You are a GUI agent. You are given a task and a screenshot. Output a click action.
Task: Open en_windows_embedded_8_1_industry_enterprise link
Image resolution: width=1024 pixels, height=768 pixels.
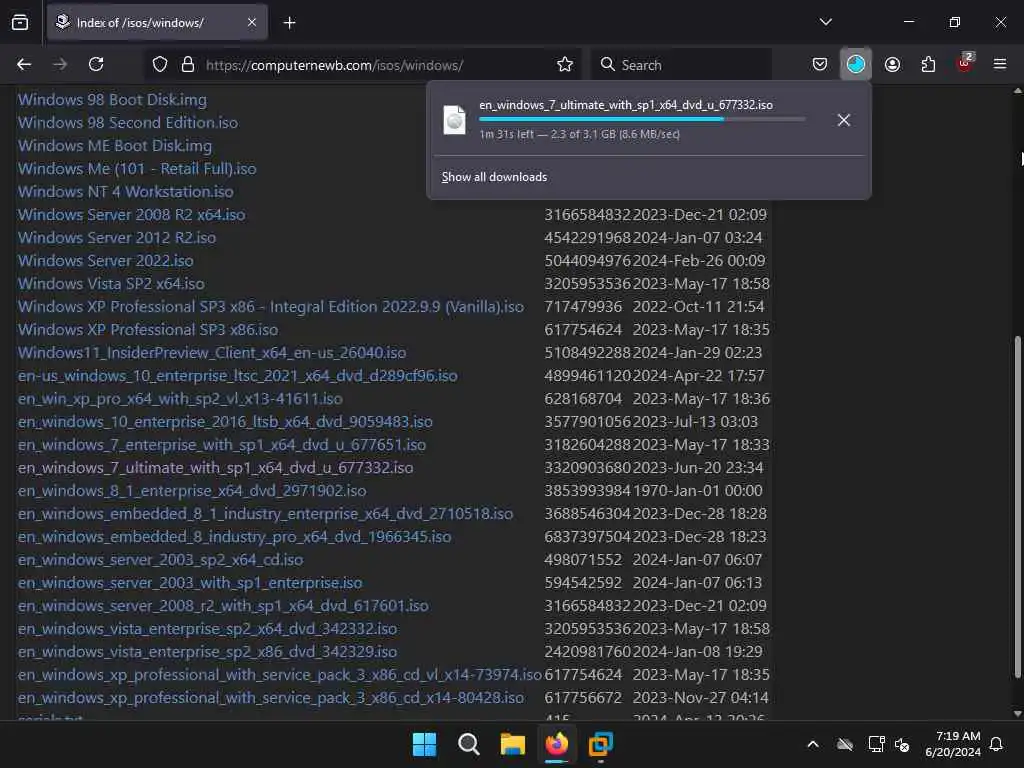(265, 513)
